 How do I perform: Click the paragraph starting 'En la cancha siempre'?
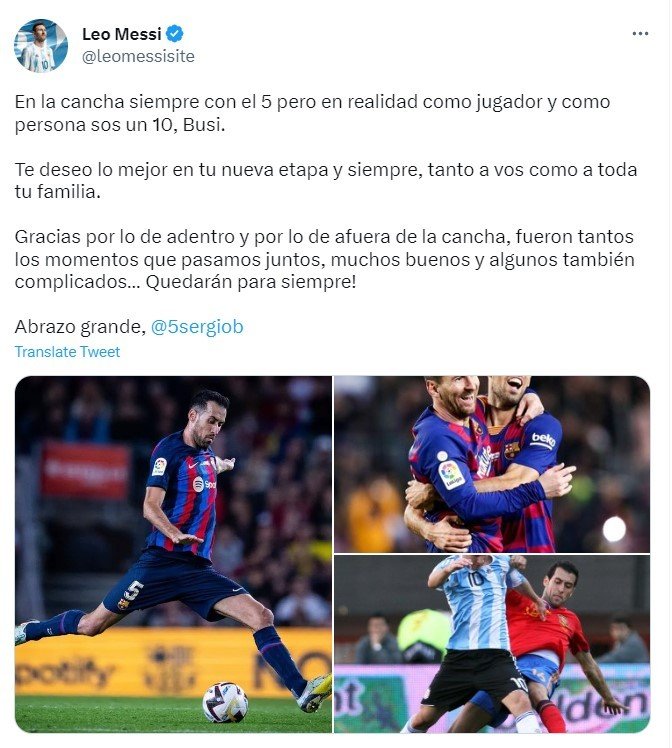[312, 113]
